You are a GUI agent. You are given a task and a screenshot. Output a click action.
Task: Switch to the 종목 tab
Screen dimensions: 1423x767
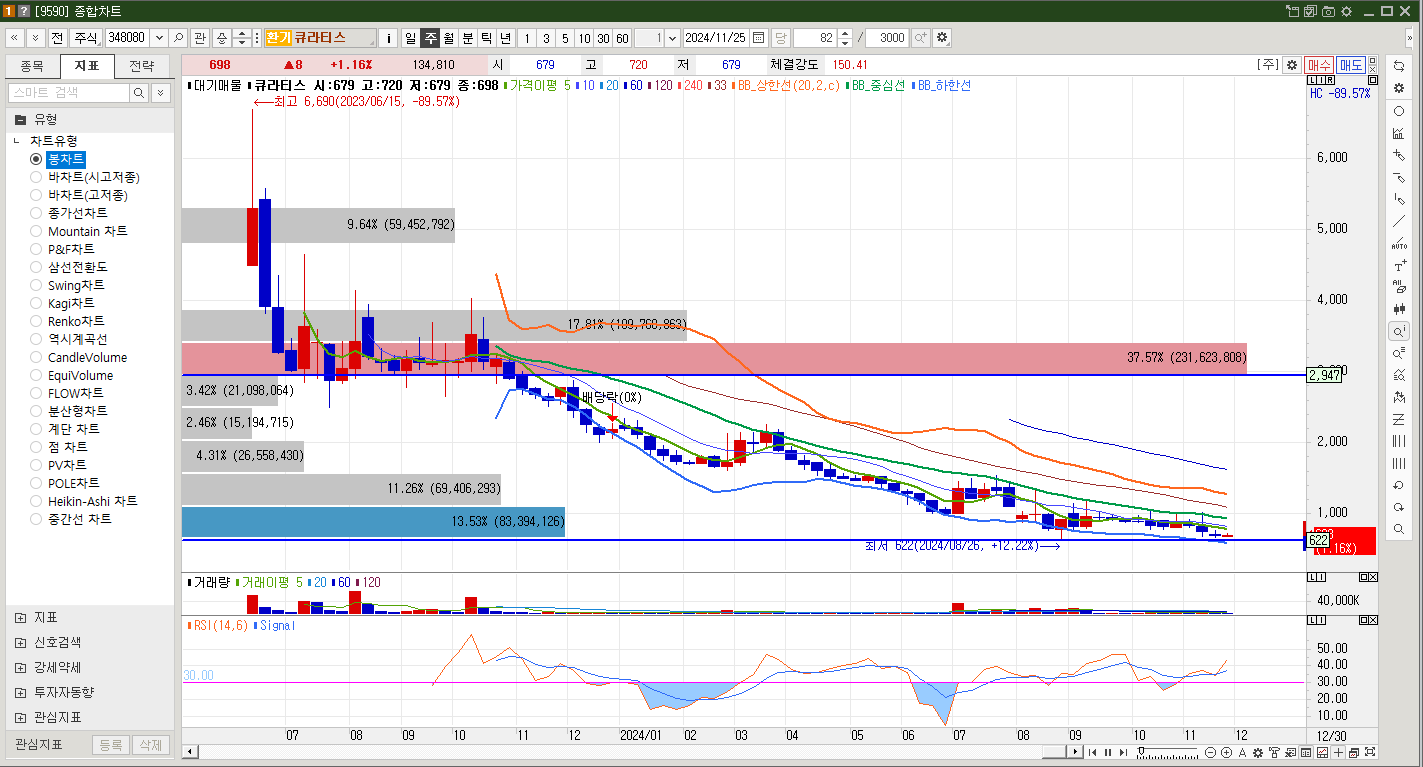point(32,66)
